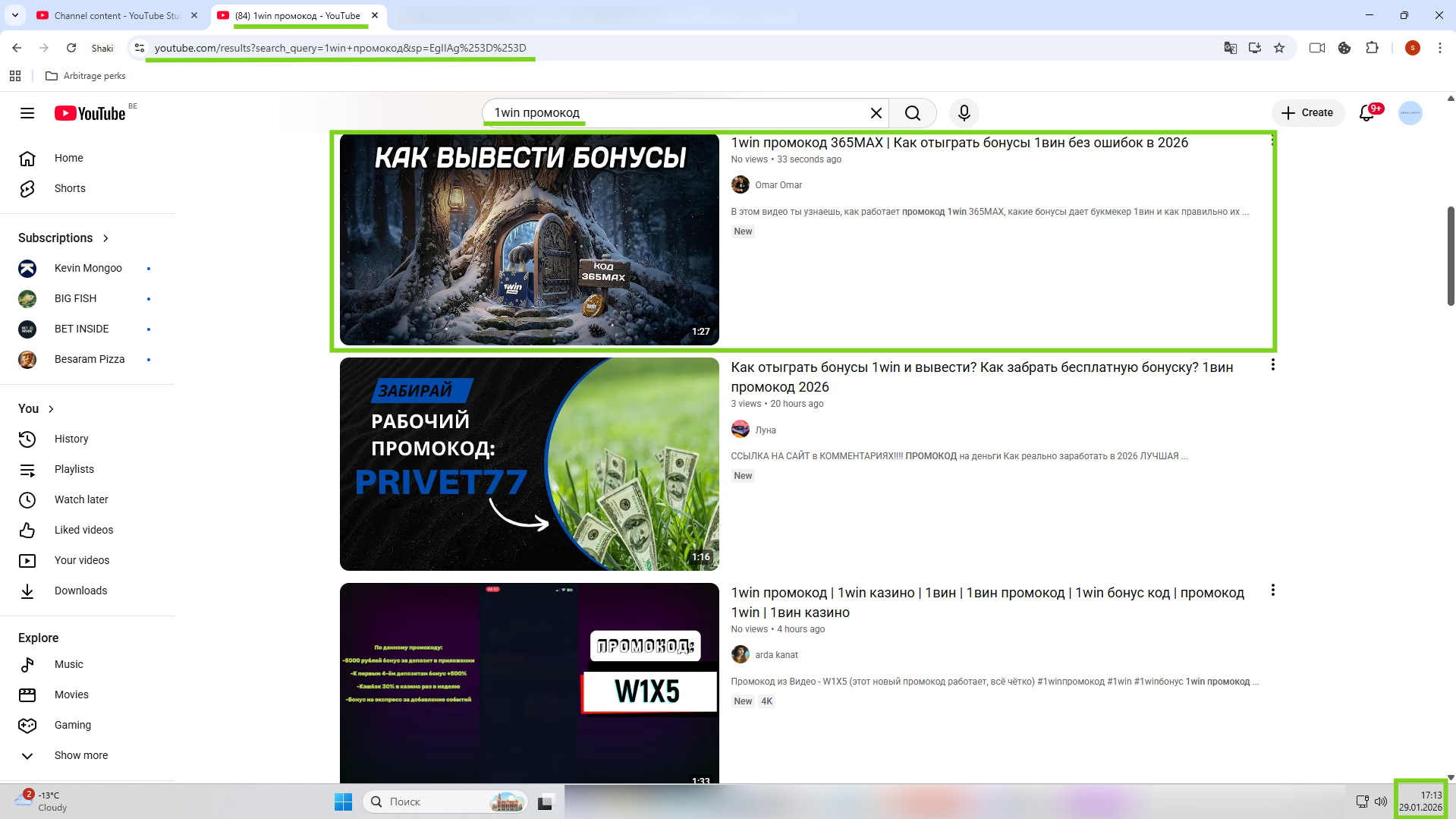Open Chrome's three-dot menu
The width and height of the screenshot is (1456, 819).
[1440, 48]
